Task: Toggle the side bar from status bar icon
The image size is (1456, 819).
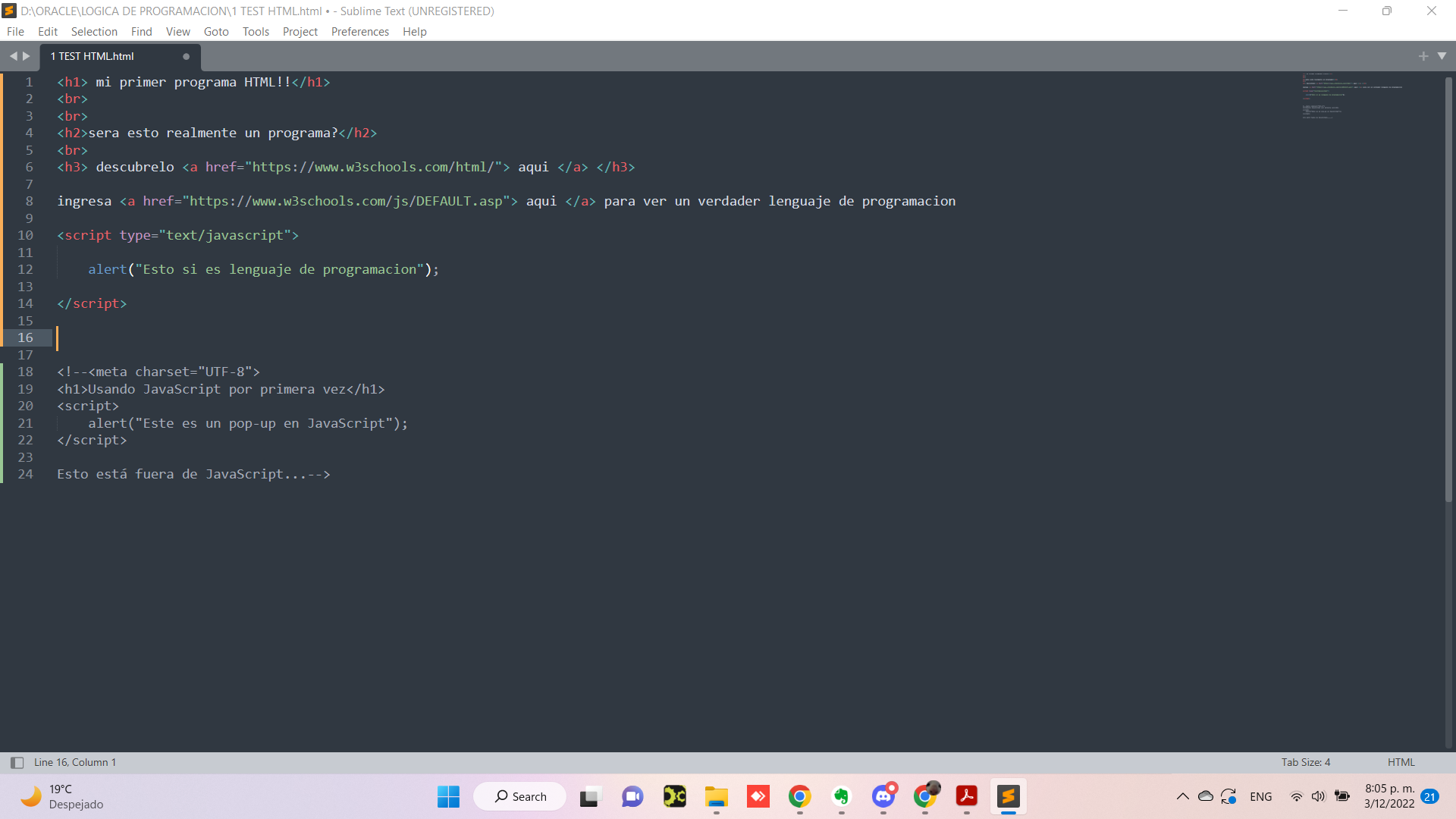Action: click(17, 762)
